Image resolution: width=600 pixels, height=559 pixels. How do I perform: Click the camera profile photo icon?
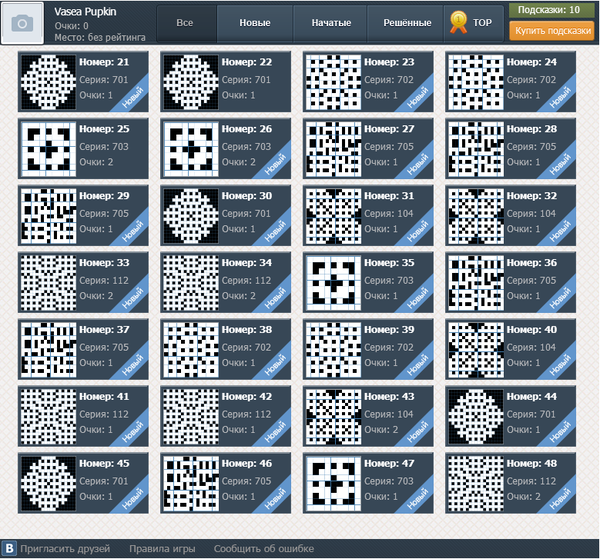[23, 23]
